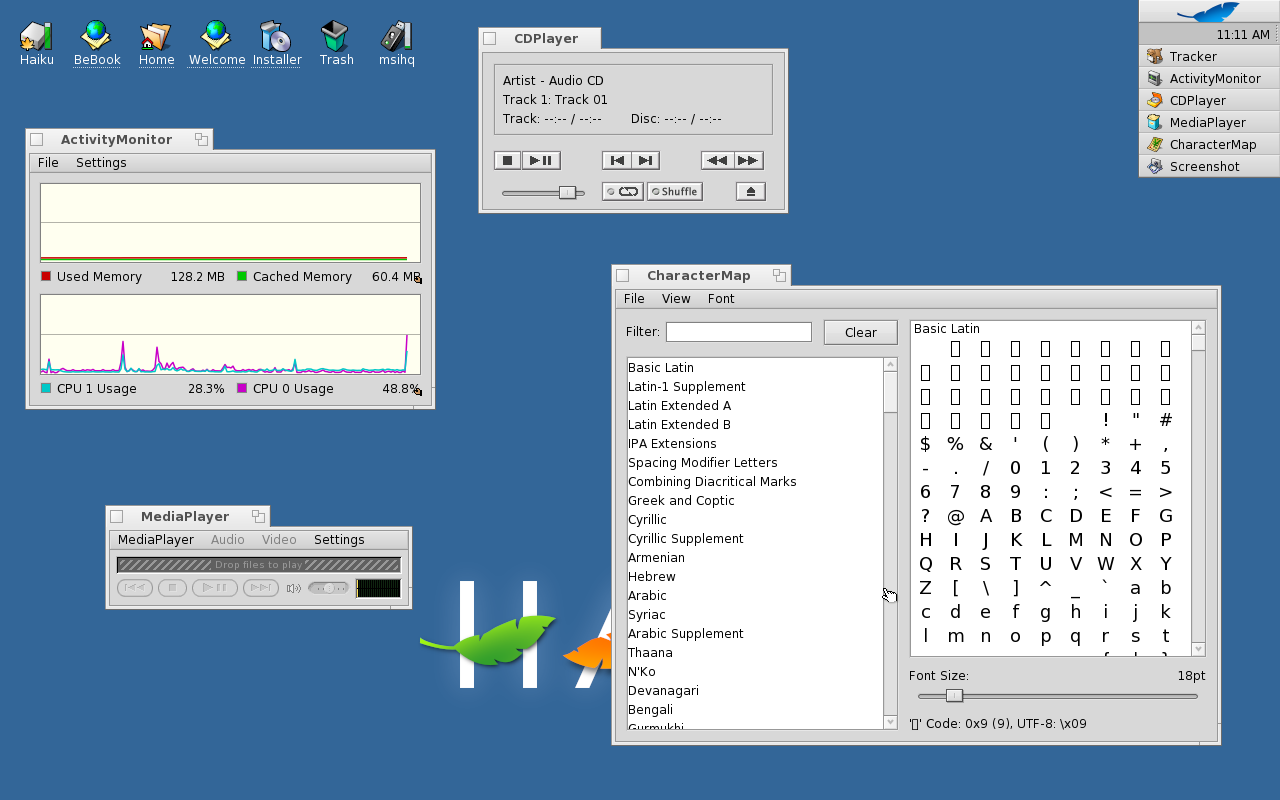The width and height of the screenshot is (1280, 800).
Task: Select Basic Latin in block list
Action: 754,368
